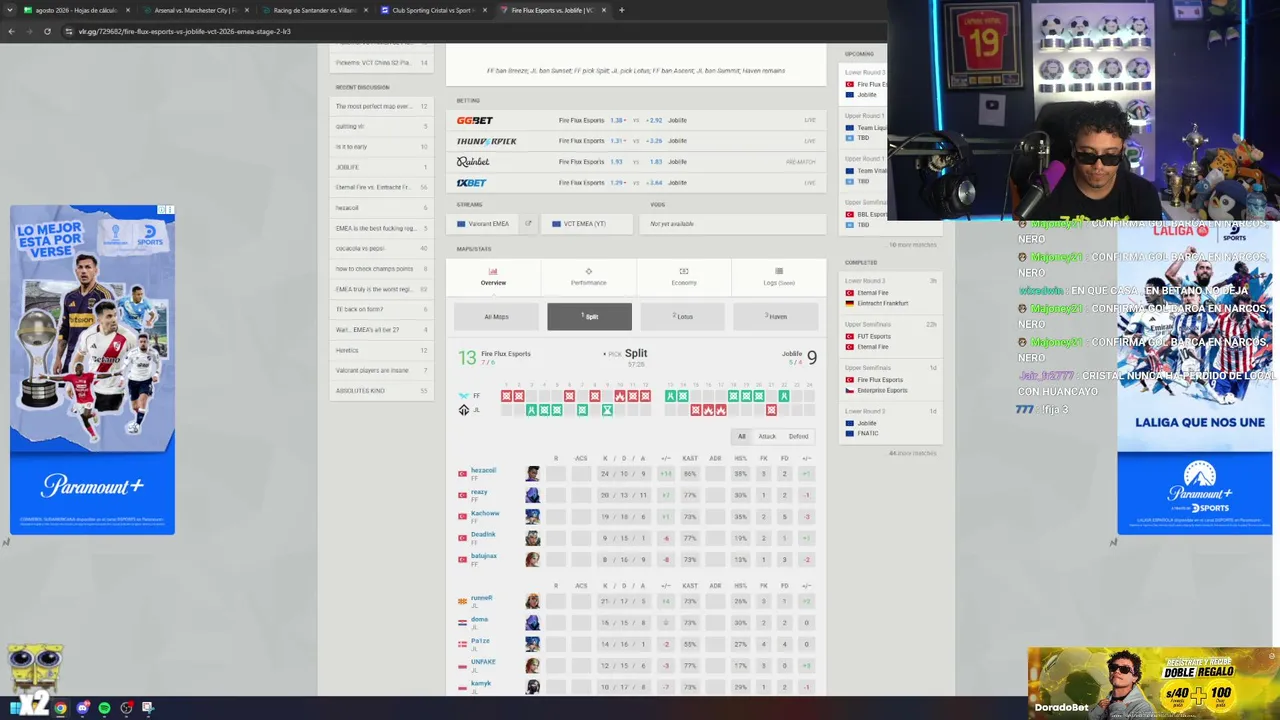Viewport: 1280px width, 720px height.
Task: Open the 'cocacola vs pepsi' discussion thread
Action: (381, 248)
